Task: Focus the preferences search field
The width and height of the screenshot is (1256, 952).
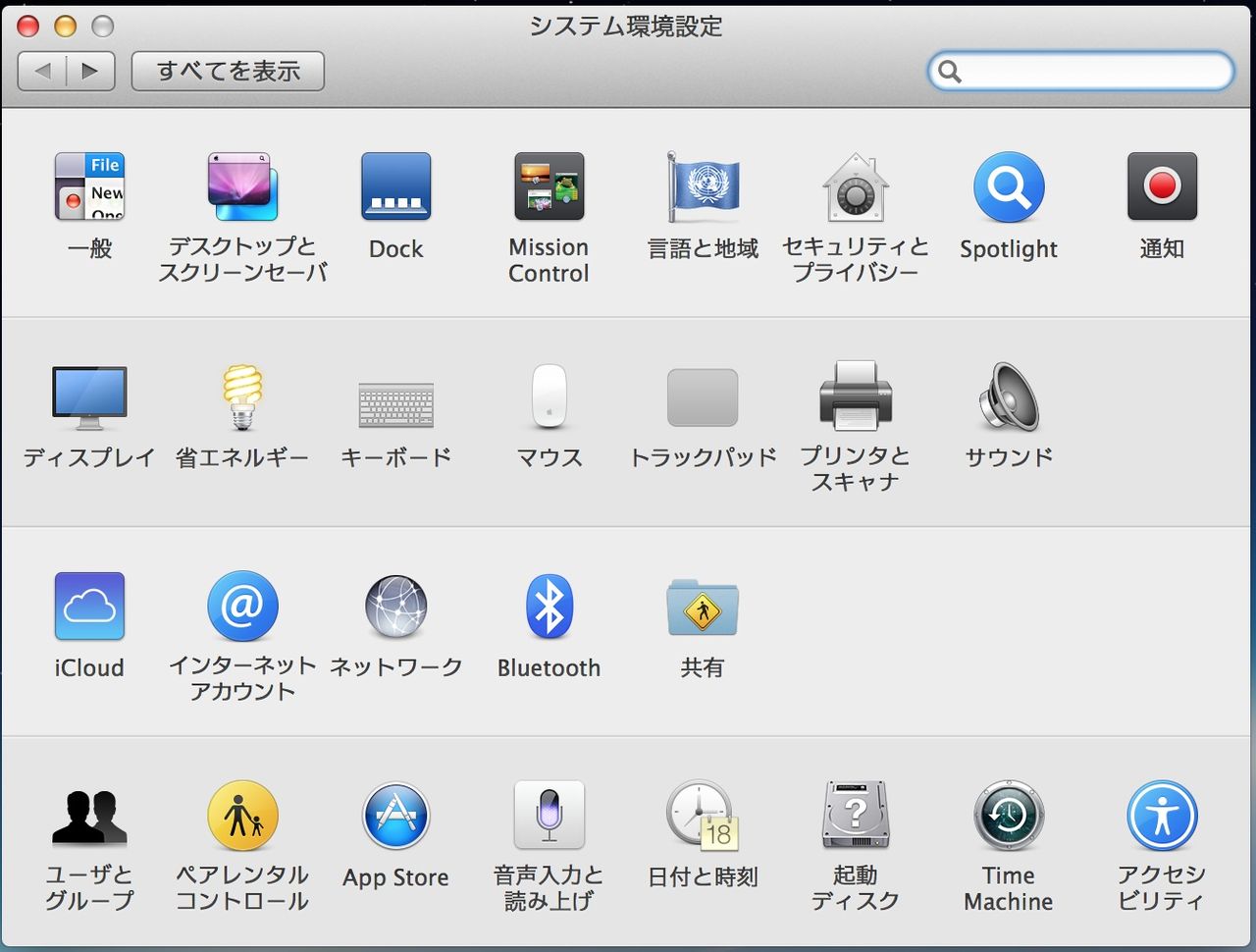Action: point(1080,71)
